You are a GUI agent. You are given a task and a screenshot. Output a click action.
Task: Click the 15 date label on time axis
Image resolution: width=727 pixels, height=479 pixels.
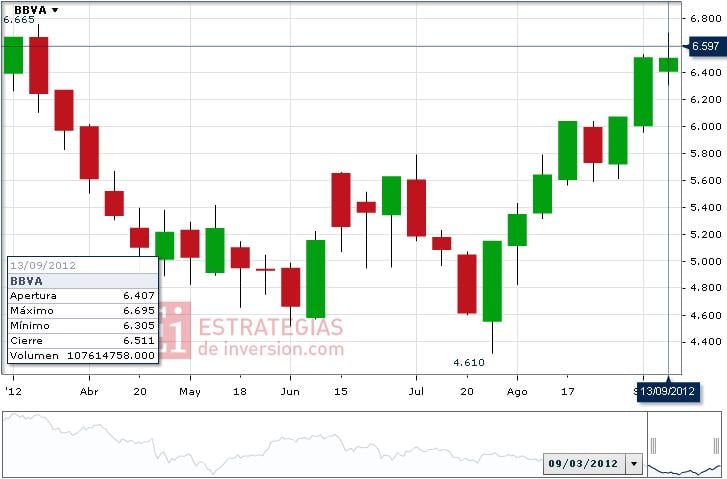coord(341,391)
